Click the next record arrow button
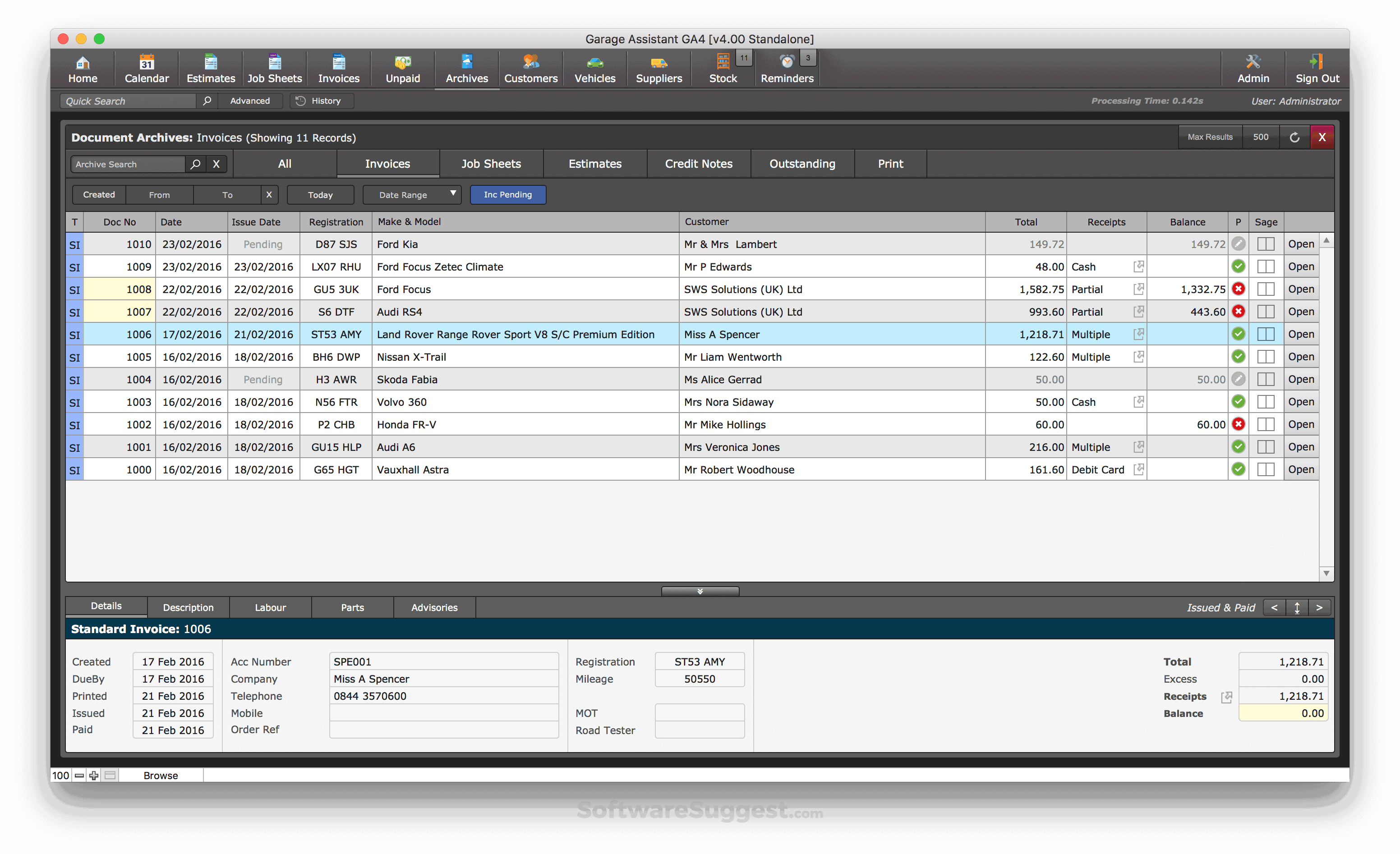Screen dimensions: 1400x854 [x=1319, y=607]
